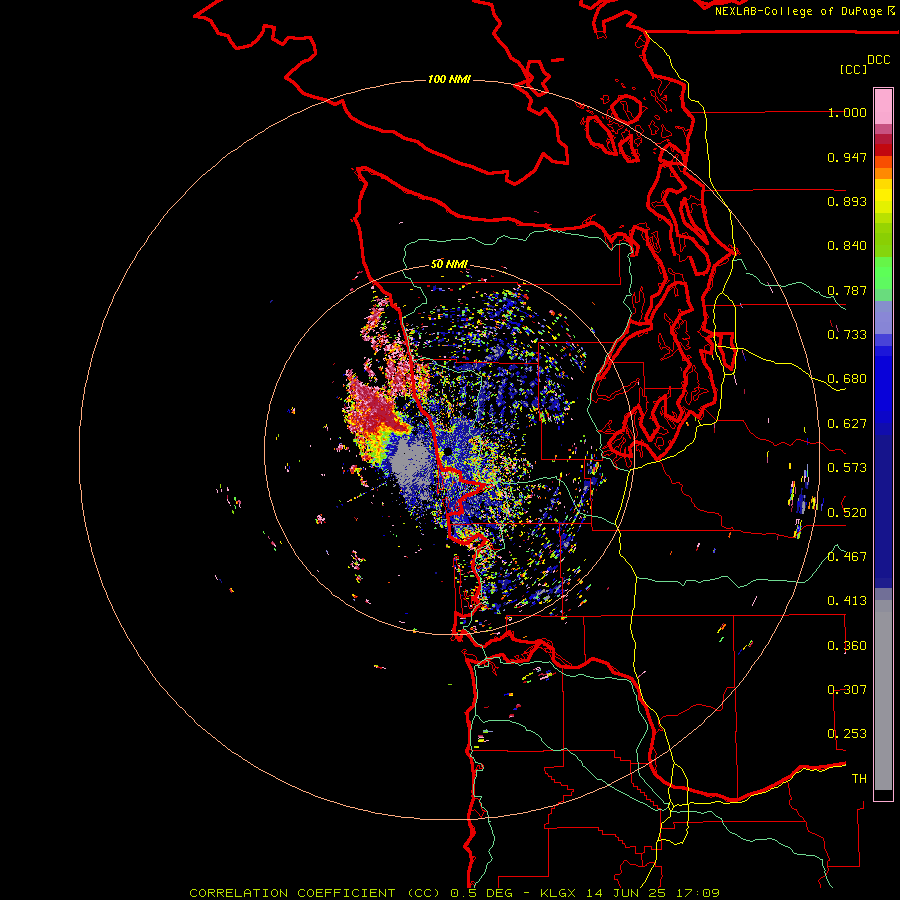900x900 pixels.
Task: Click the 0.360 scale value
Action: (x=847, y=646)
